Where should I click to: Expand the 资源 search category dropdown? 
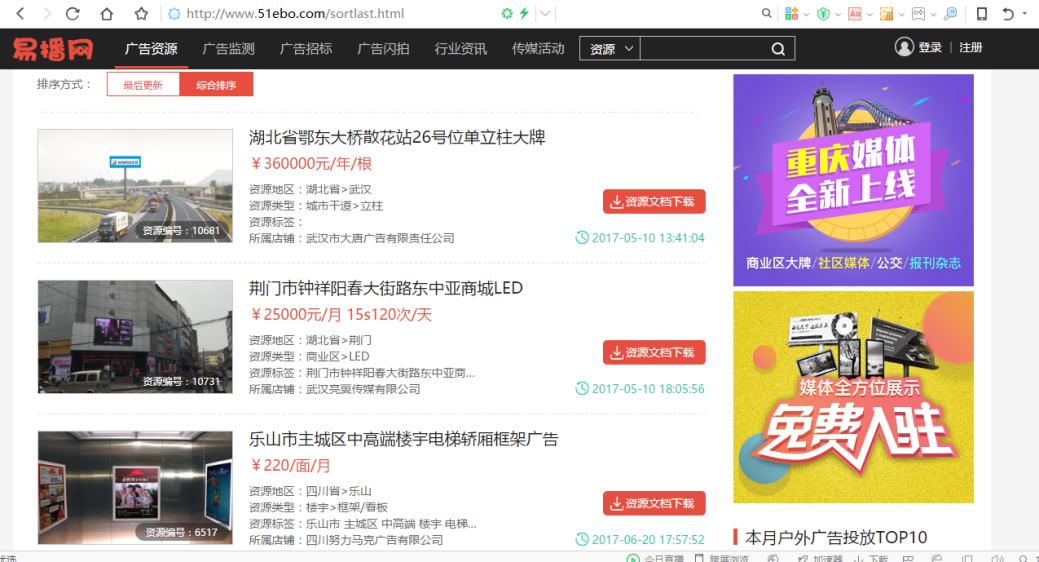(x=611, y=49)
